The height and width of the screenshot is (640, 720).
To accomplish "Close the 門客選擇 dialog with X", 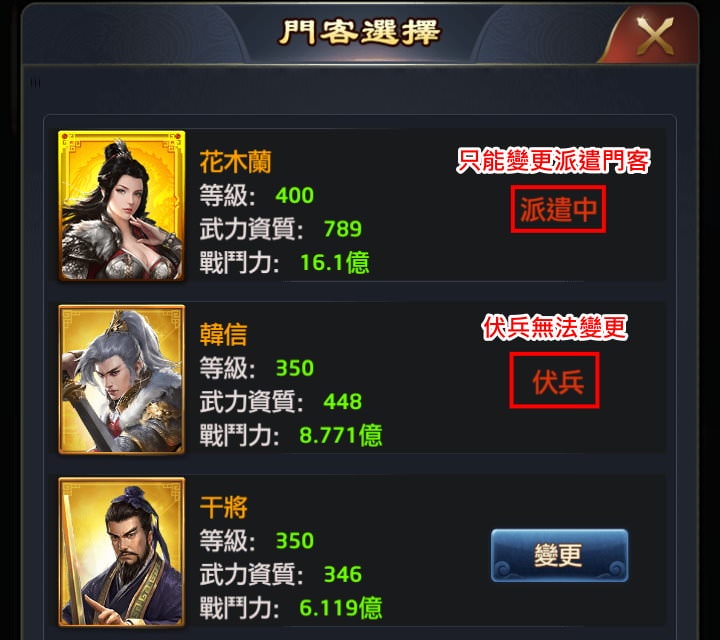I will coord(655,35).
